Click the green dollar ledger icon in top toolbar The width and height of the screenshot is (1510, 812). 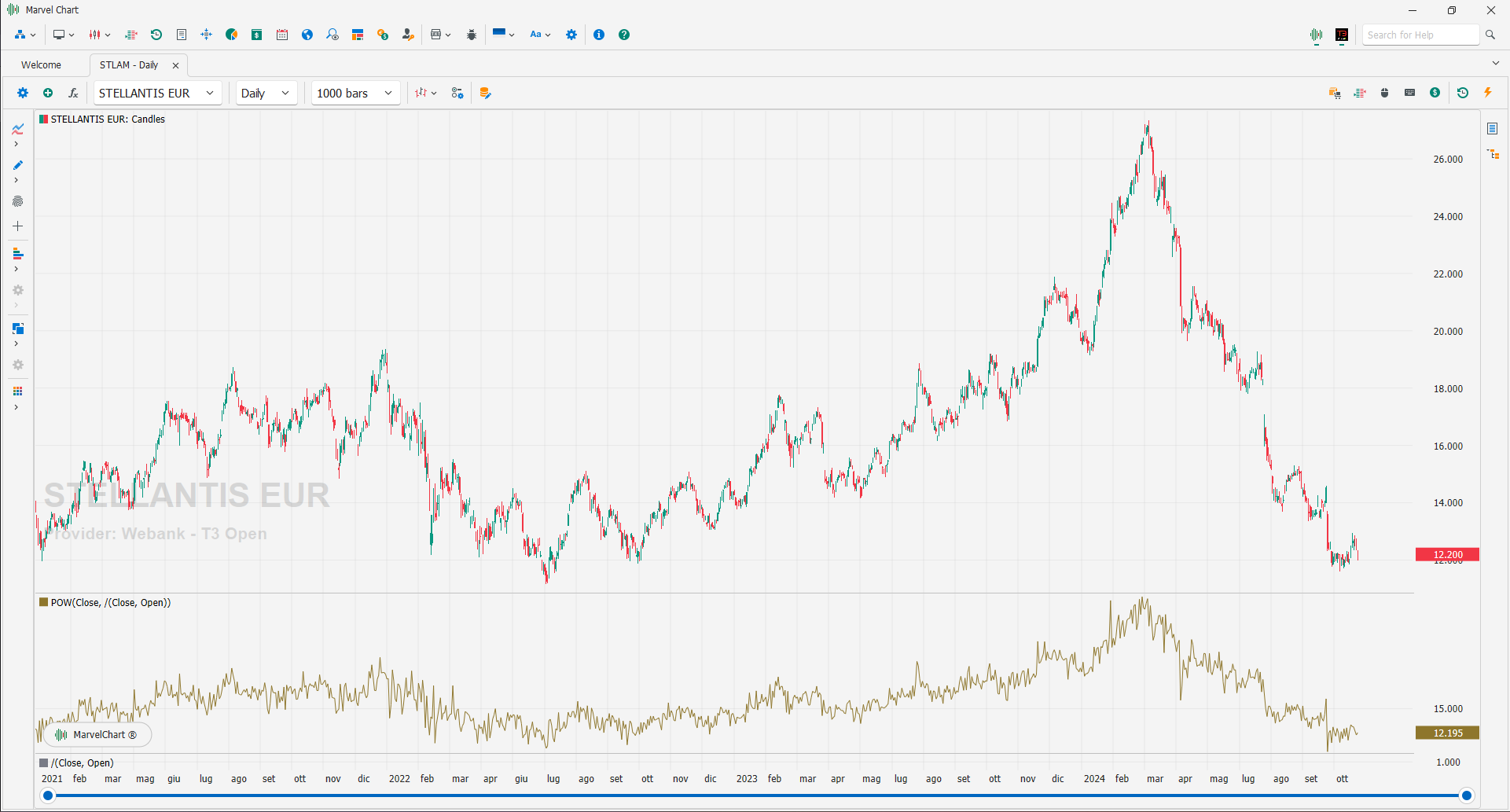pos(257,35)
